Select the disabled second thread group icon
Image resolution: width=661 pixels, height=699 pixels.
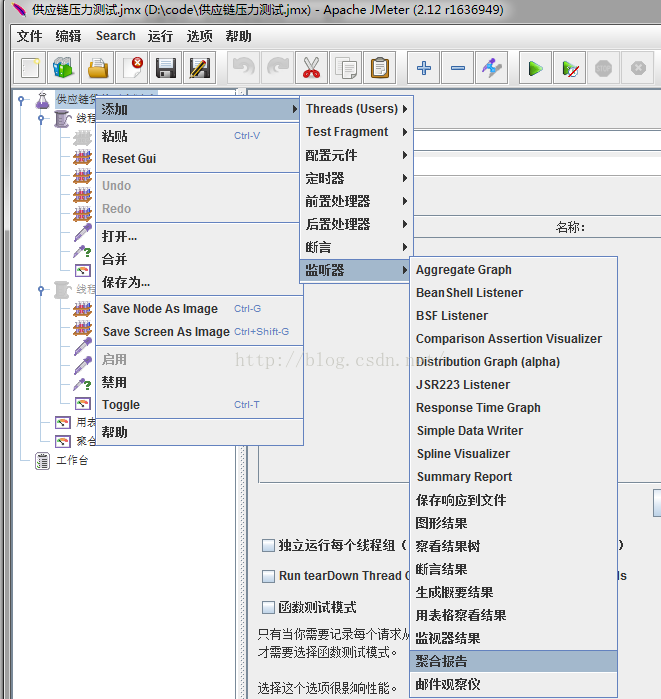[62, 290]
